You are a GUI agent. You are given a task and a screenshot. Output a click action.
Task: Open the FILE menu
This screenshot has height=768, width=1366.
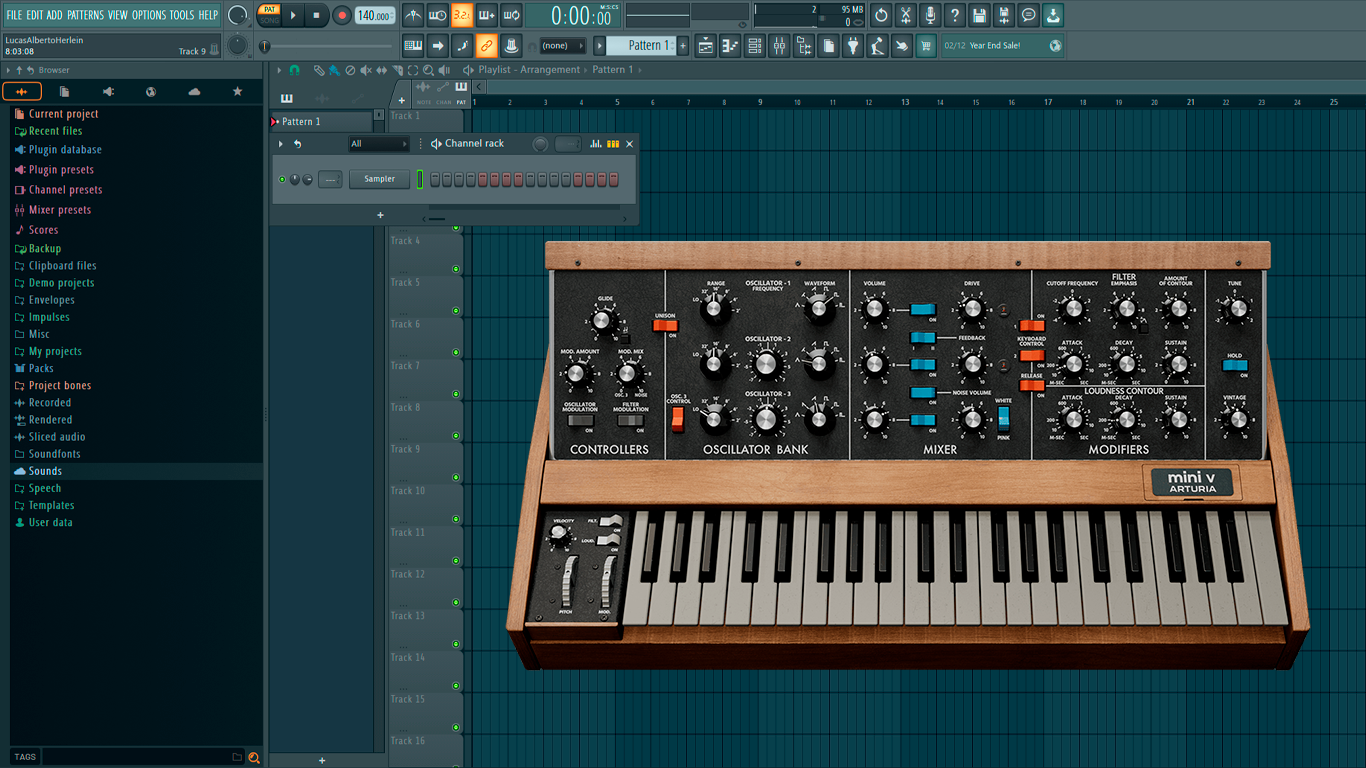click(x=14, y=15)
